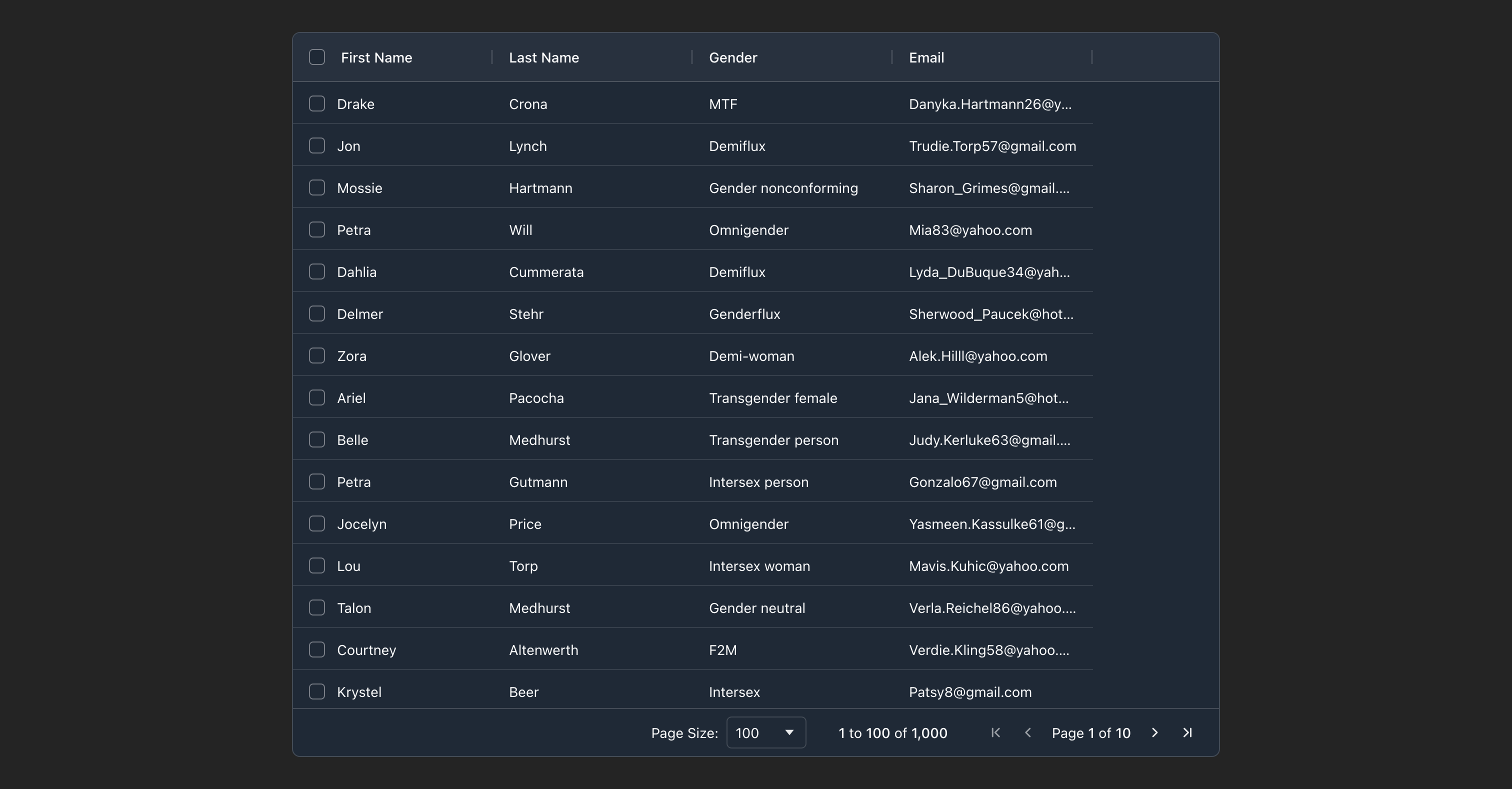Check the row for Drake Crona

[x=317, y=104]
